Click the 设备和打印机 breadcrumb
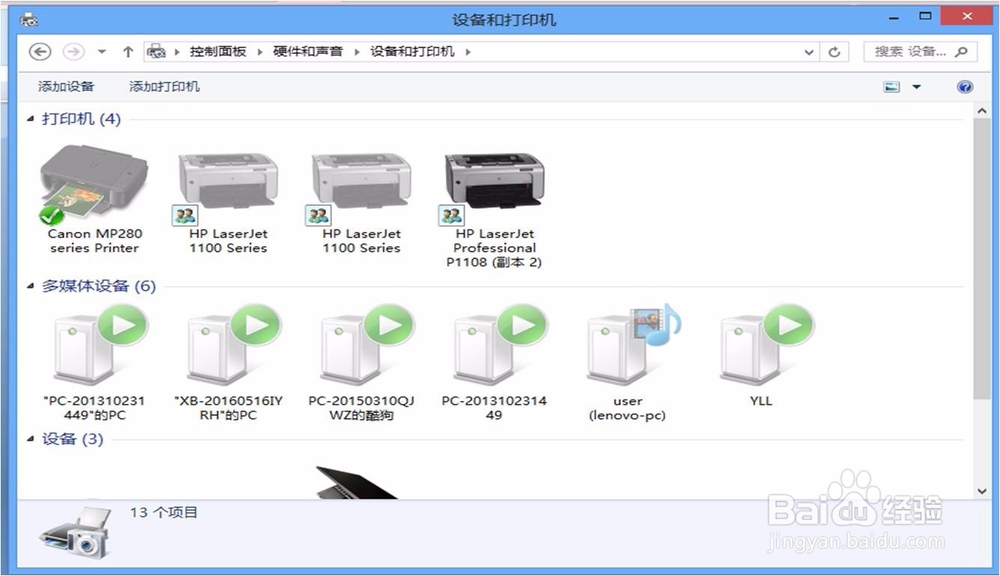Image resolution: width=1000 pixels, height=576 pixels. coord(413,52)
